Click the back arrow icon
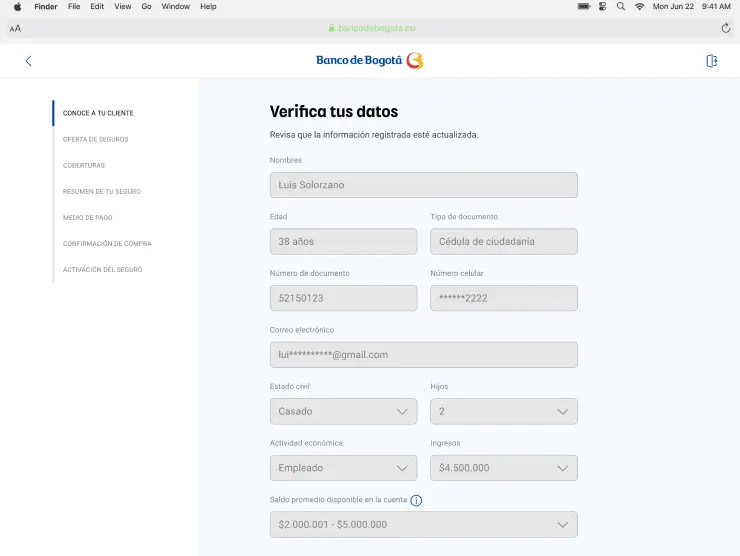 [28, 61]
